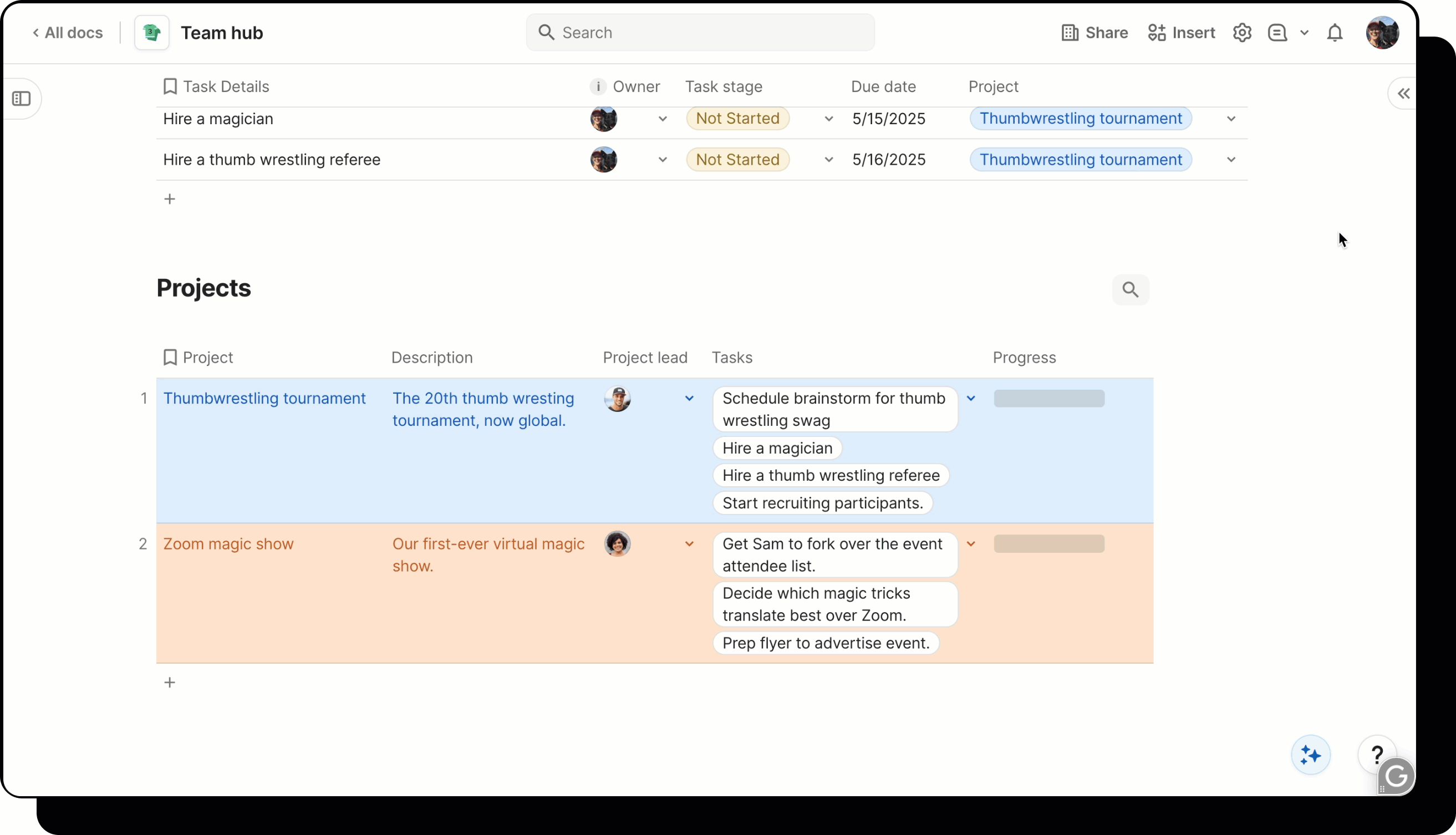Collapse the right panel with double chevron
The width and height of the screenshot is (1456, 835).
coord(1403,94)
